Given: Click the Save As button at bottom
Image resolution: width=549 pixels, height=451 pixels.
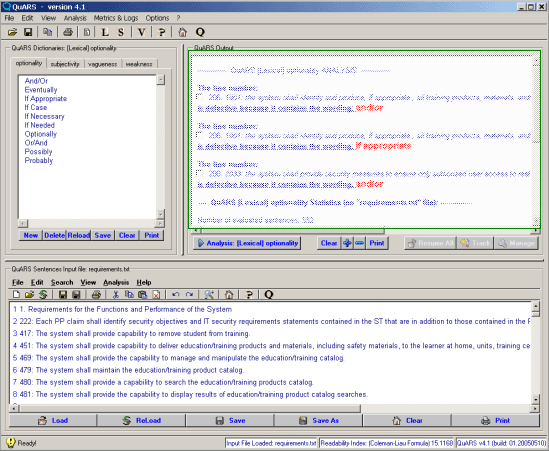Looking at the screenshot, I should tap(319, 421).
